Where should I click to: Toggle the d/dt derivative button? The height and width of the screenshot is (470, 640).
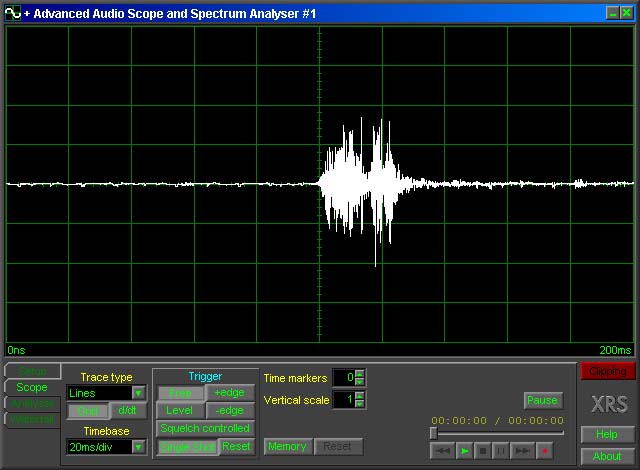coord(127,410)
